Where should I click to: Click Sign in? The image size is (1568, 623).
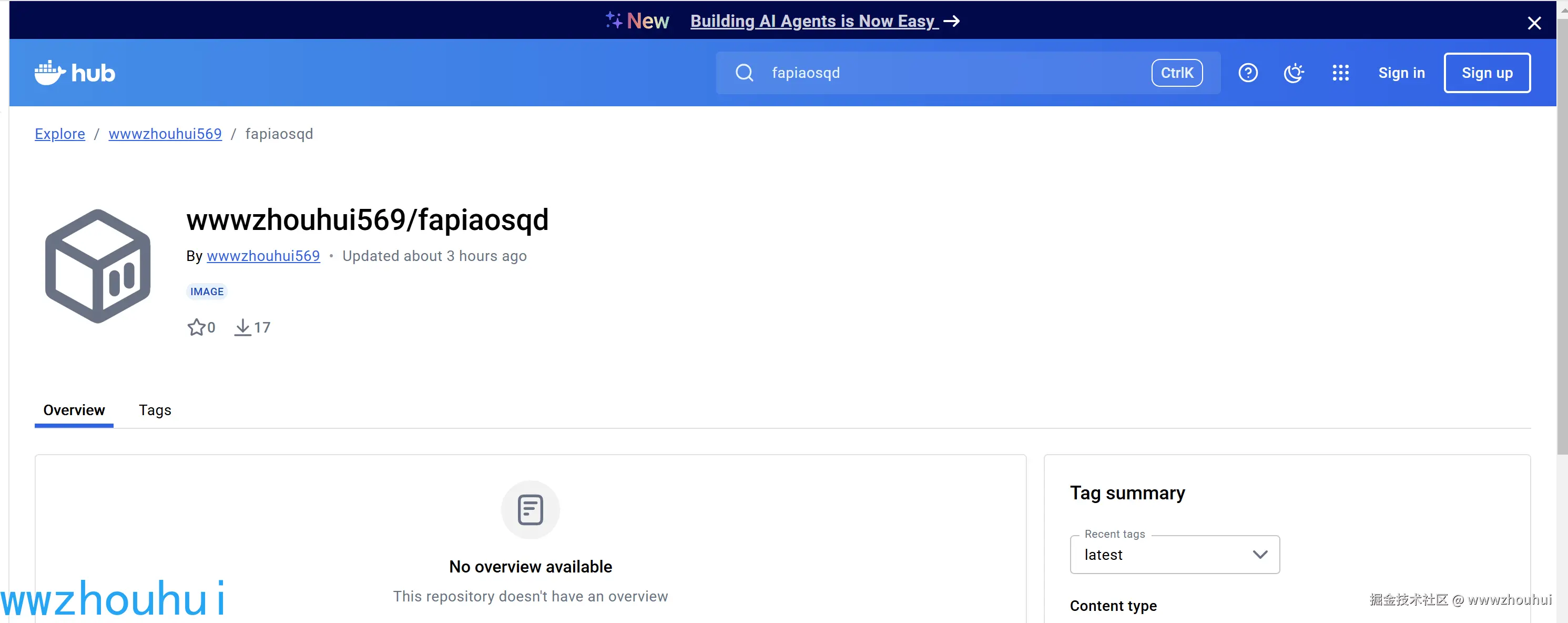coord(1401,73)
